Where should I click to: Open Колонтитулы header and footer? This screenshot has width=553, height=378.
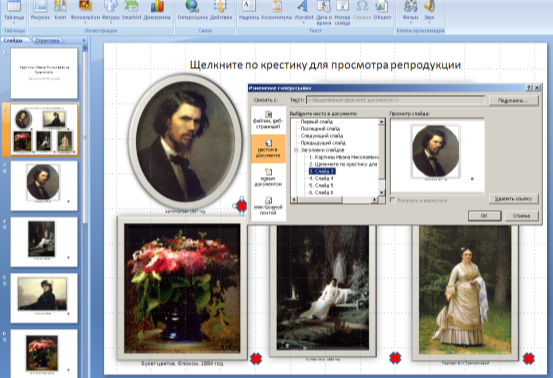click(277, 11)
